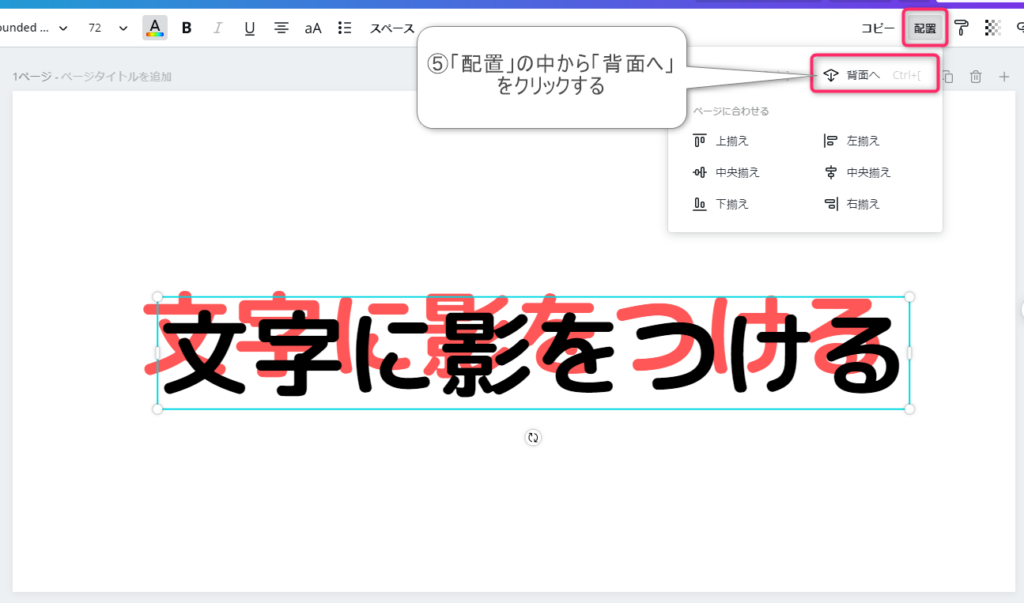Toggle bulleted list formatting
The image size is (1024, 603).
coord(345,28)
